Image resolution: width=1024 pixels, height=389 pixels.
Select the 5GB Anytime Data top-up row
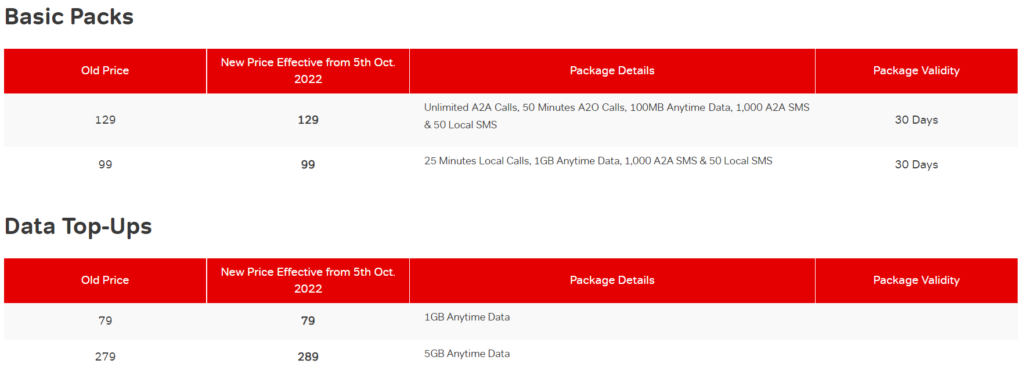coord(512,357)
